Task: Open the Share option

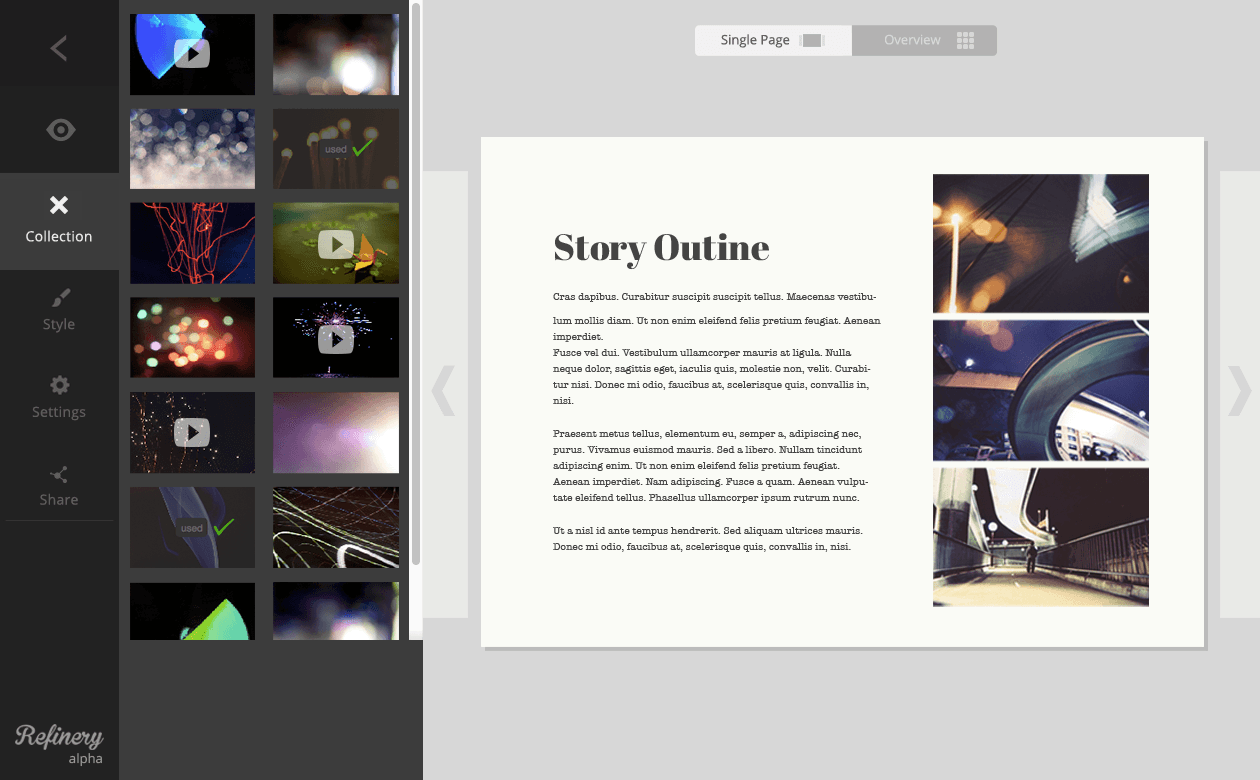Action: (59, 485)
